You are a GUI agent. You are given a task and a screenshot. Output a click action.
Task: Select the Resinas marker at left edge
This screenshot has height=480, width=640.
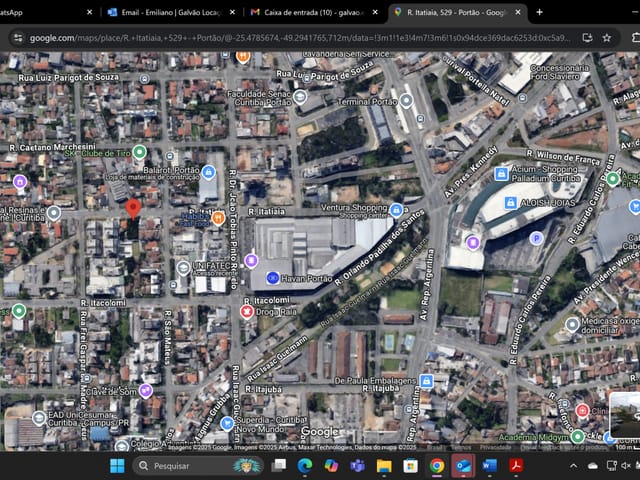[x=53, y=213]
